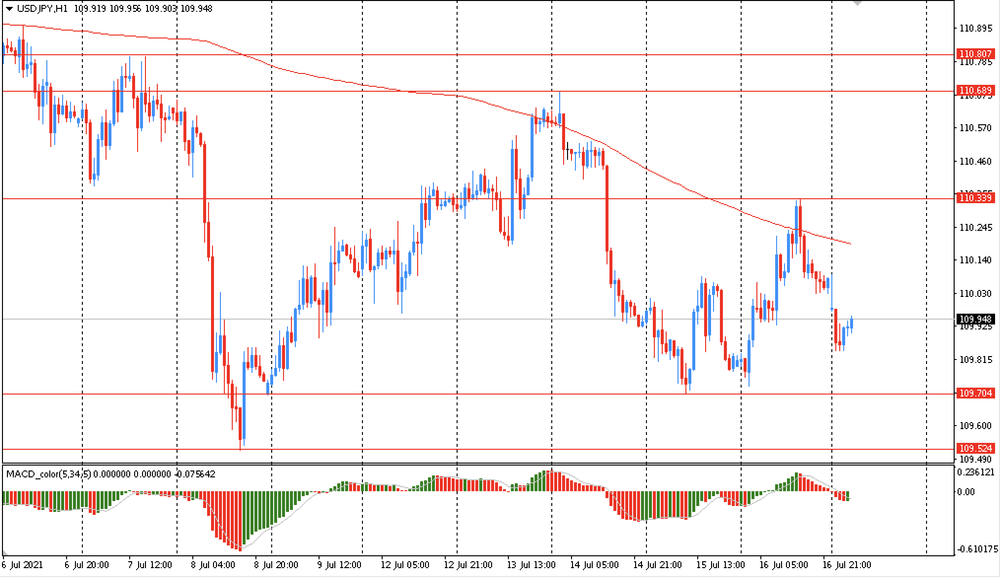1000x578 pixels.
Task: Click the USDJPY,H1 chart title text
Action: point(43,8)
